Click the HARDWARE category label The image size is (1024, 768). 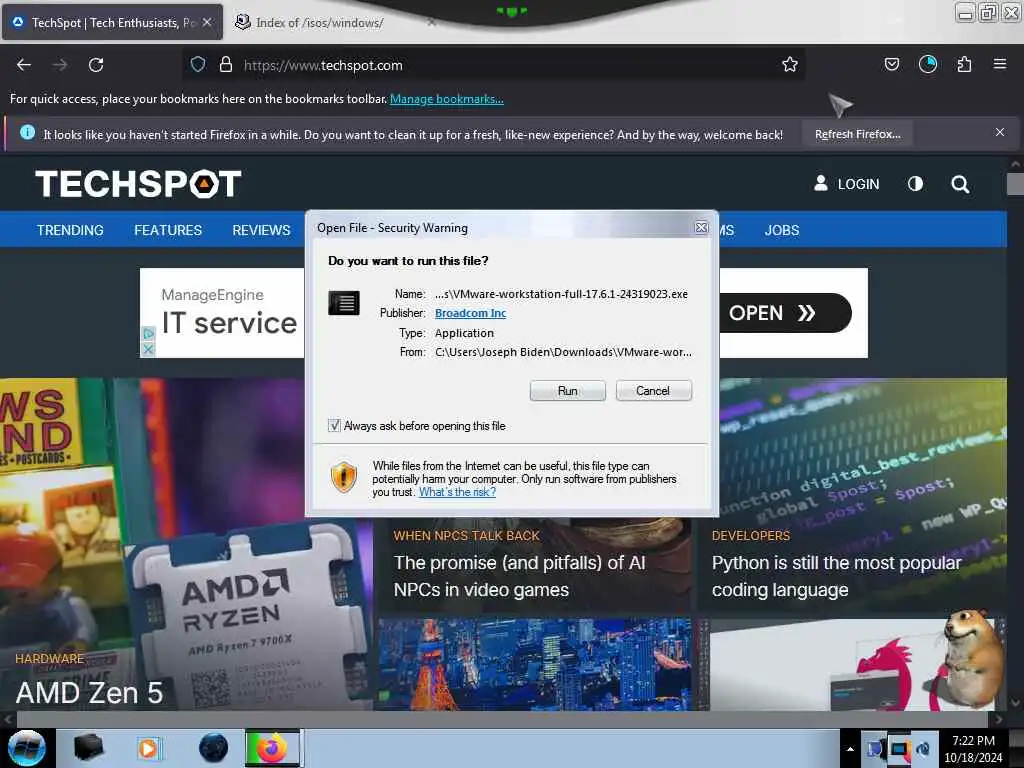pyautogui.click(x=50, y=658)
